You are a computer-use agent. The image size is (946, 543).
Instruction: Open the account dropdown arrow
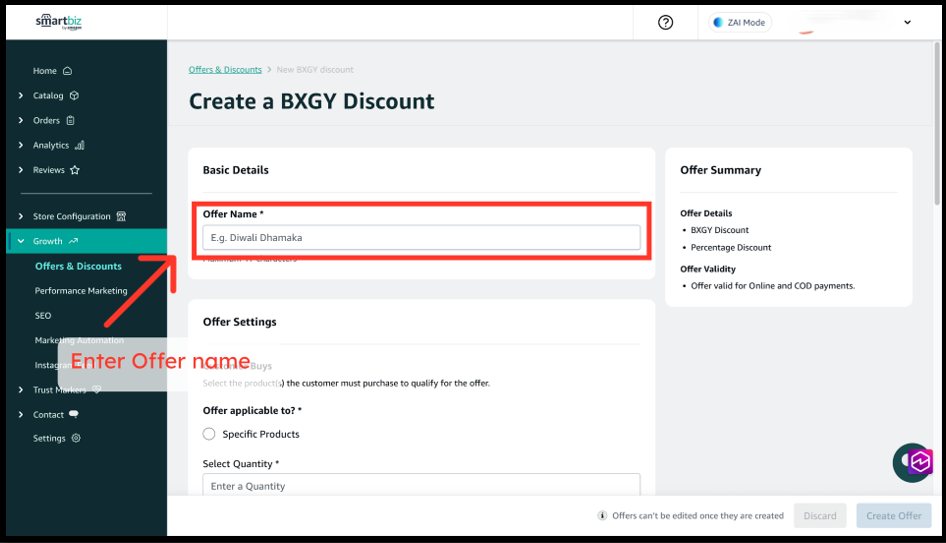908,22
